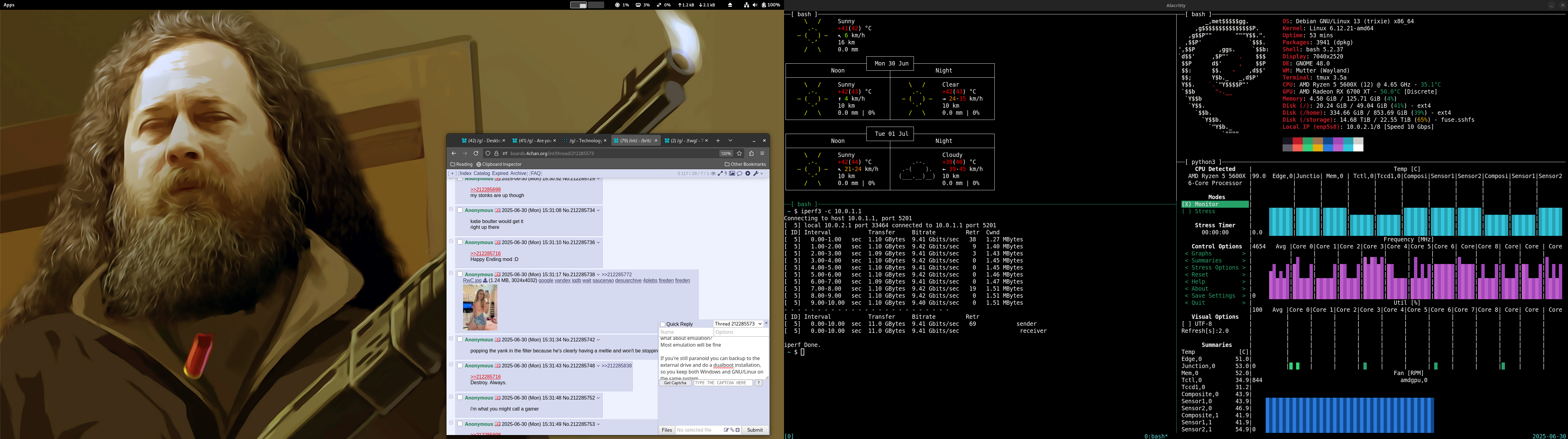Reload the 4chan thread page
The width and height of the screenshot is (1568, 439).
click(476, 153)
